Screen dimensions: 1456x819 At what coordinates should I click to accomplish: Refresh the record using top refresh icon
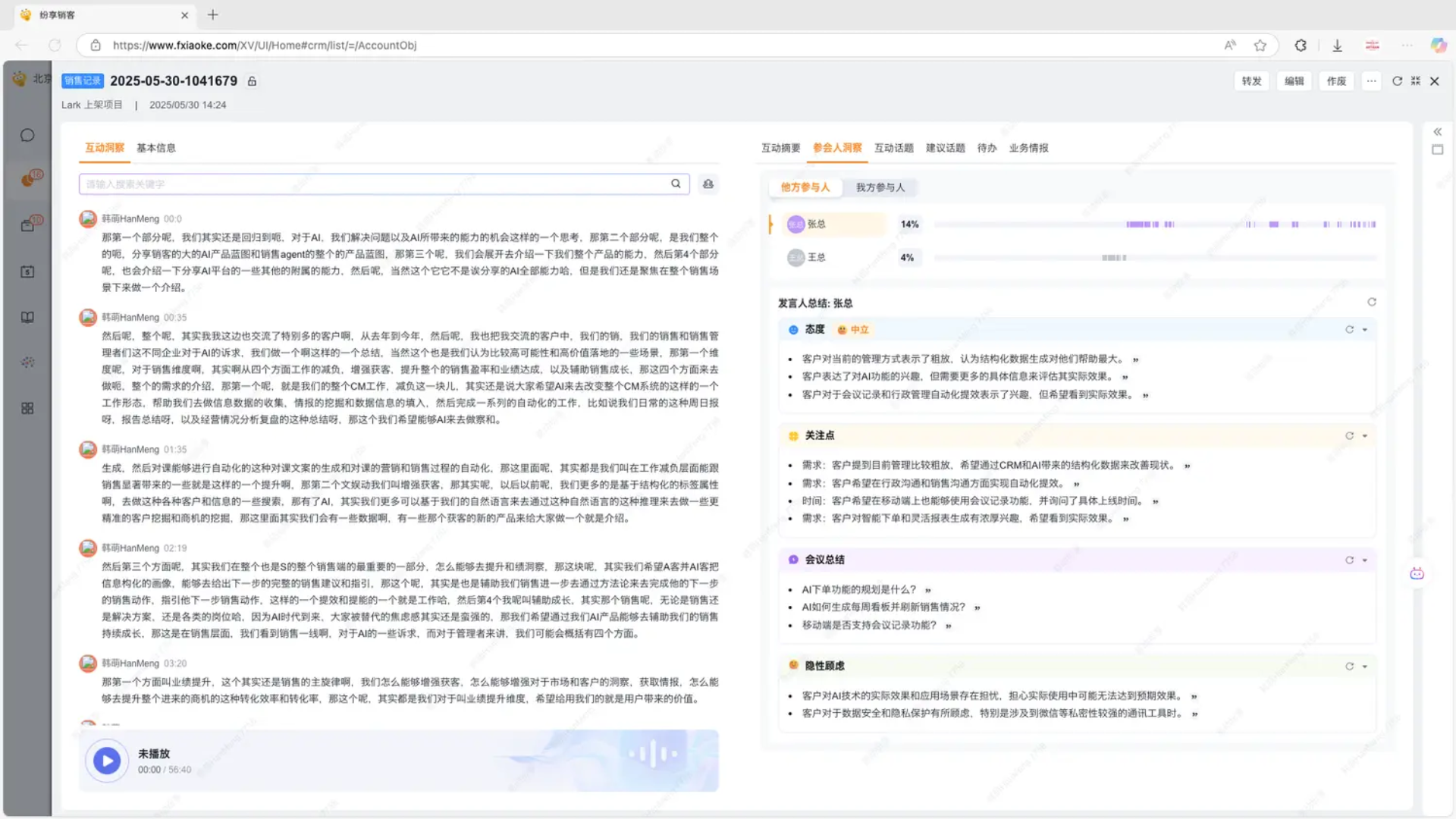(1397, 81)
